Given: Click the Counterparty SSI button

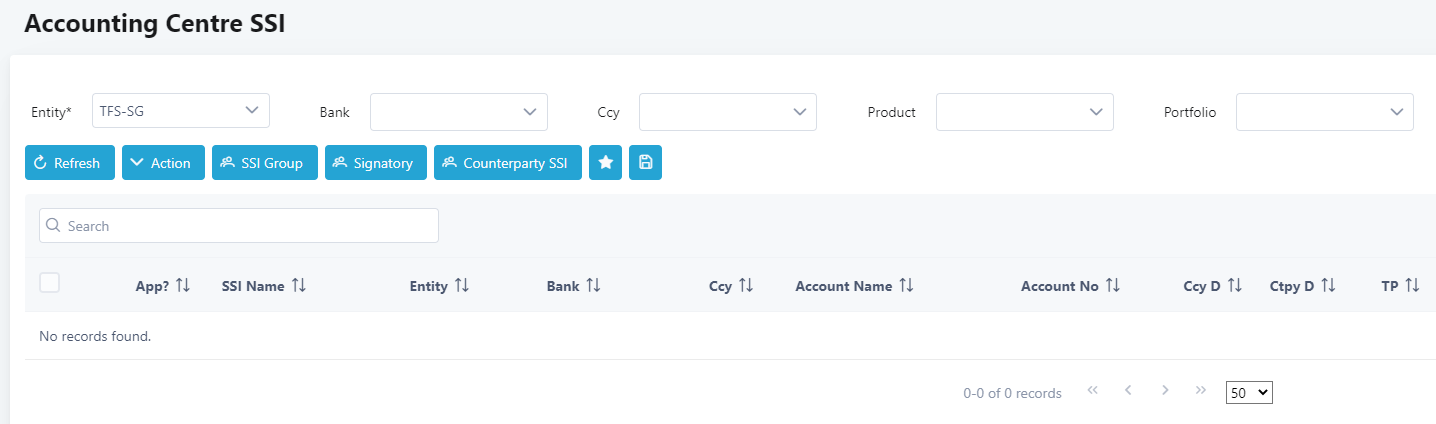Looking at the screenshot, I should point(507,163).
